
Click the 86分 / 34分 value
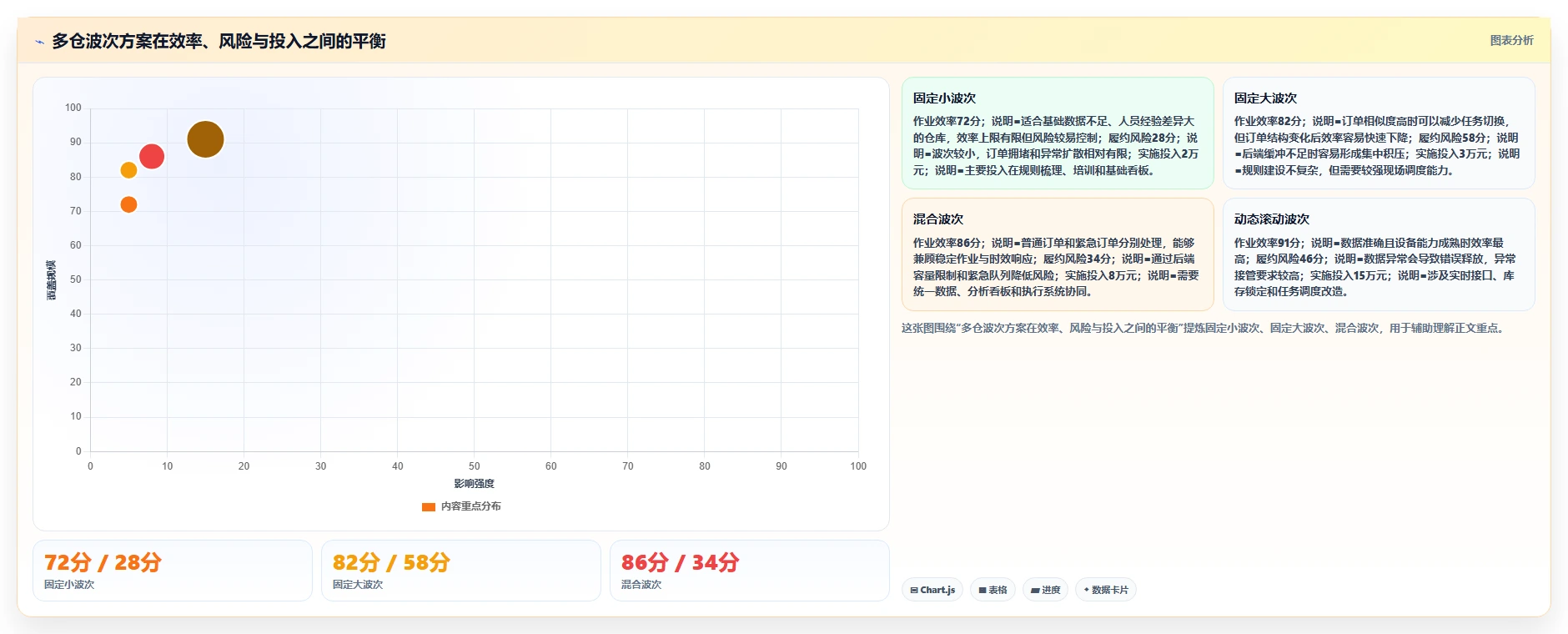click(680, 562)
